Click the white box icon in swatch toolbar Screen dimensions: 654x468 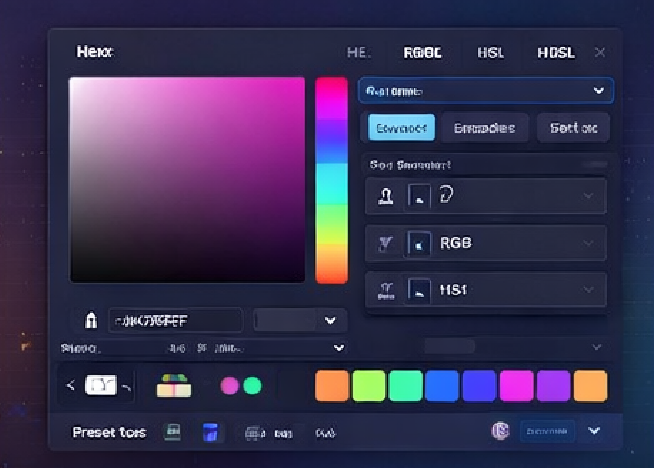(x=101, y=385)
